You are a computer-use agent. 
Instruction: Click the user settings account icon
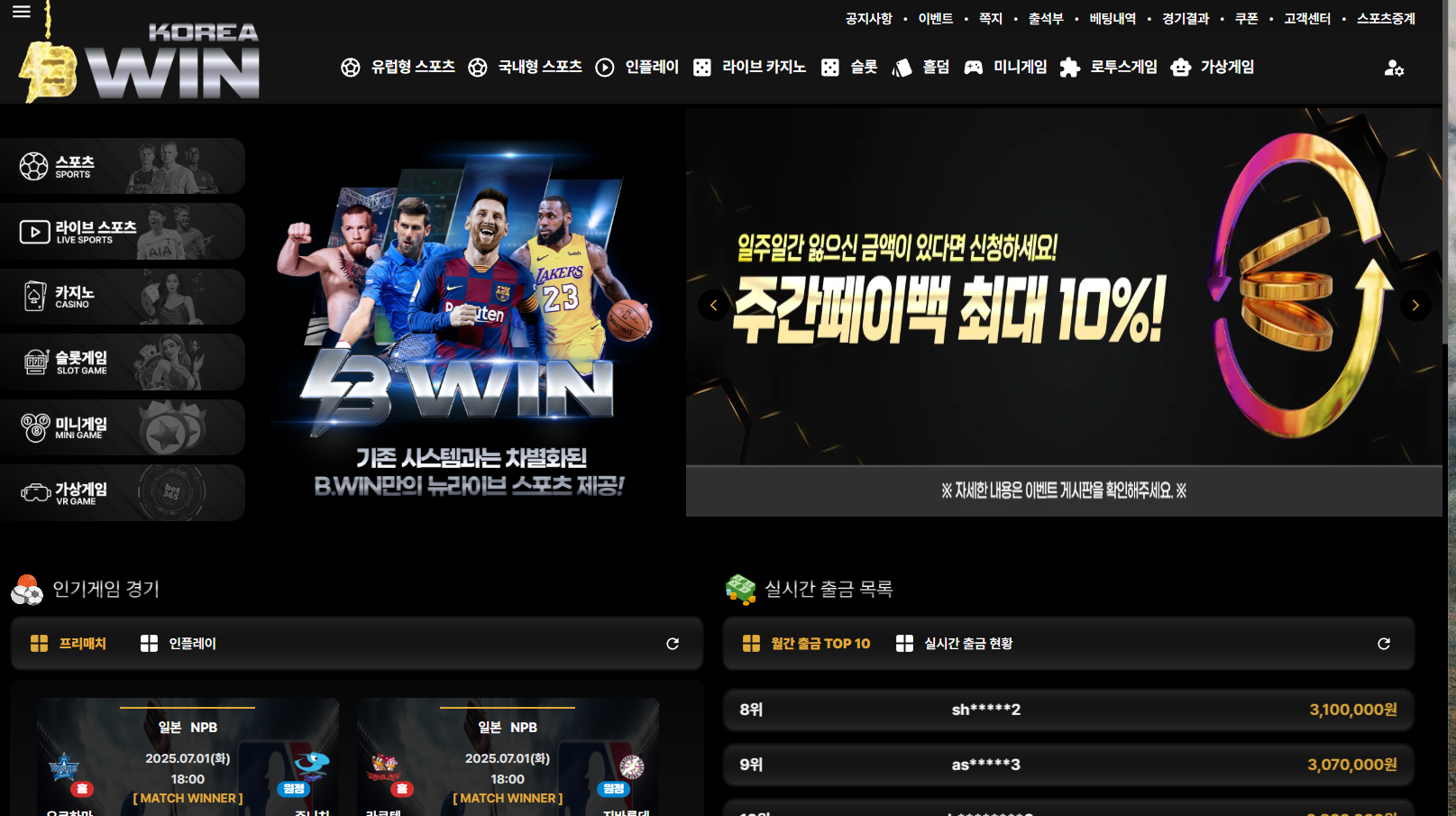point(1394,69)
